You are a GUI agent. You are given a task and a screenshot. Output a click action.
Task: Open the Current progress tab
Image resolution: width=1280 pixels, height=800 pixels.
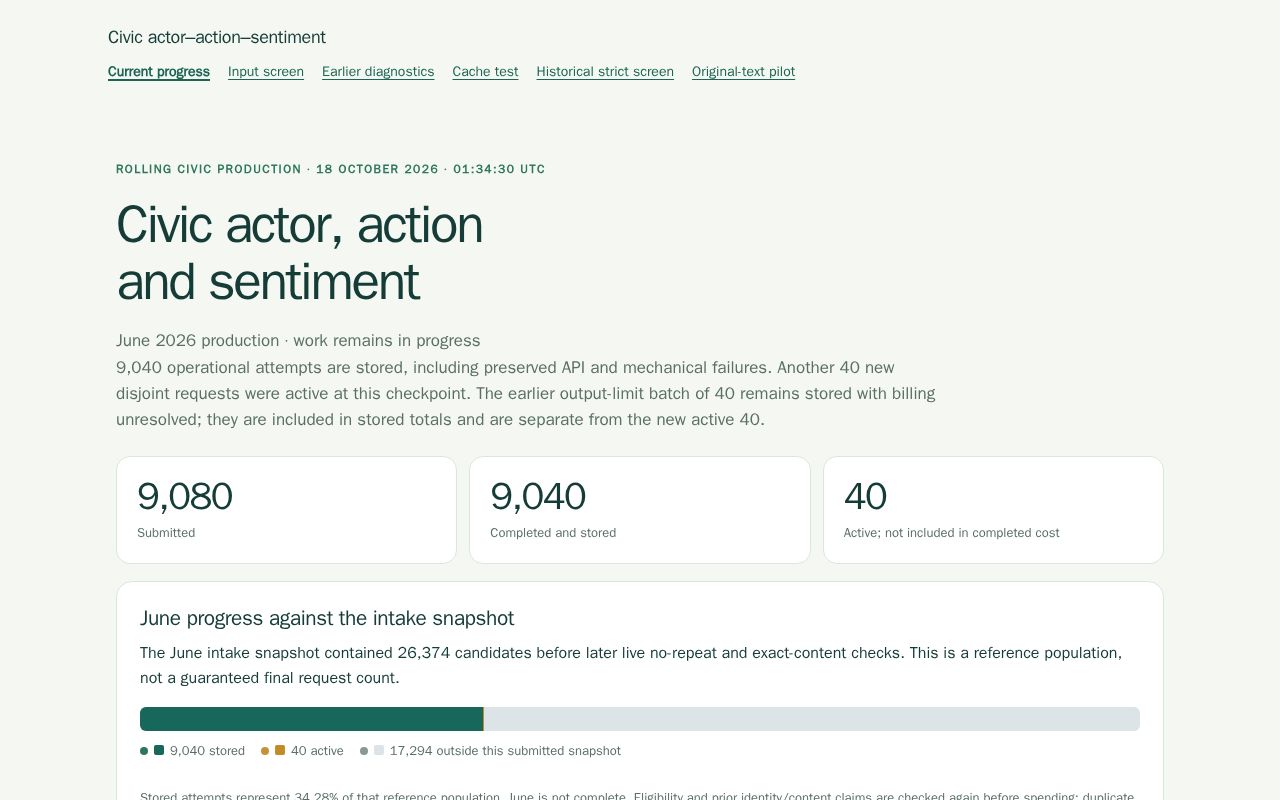[159, 72]
